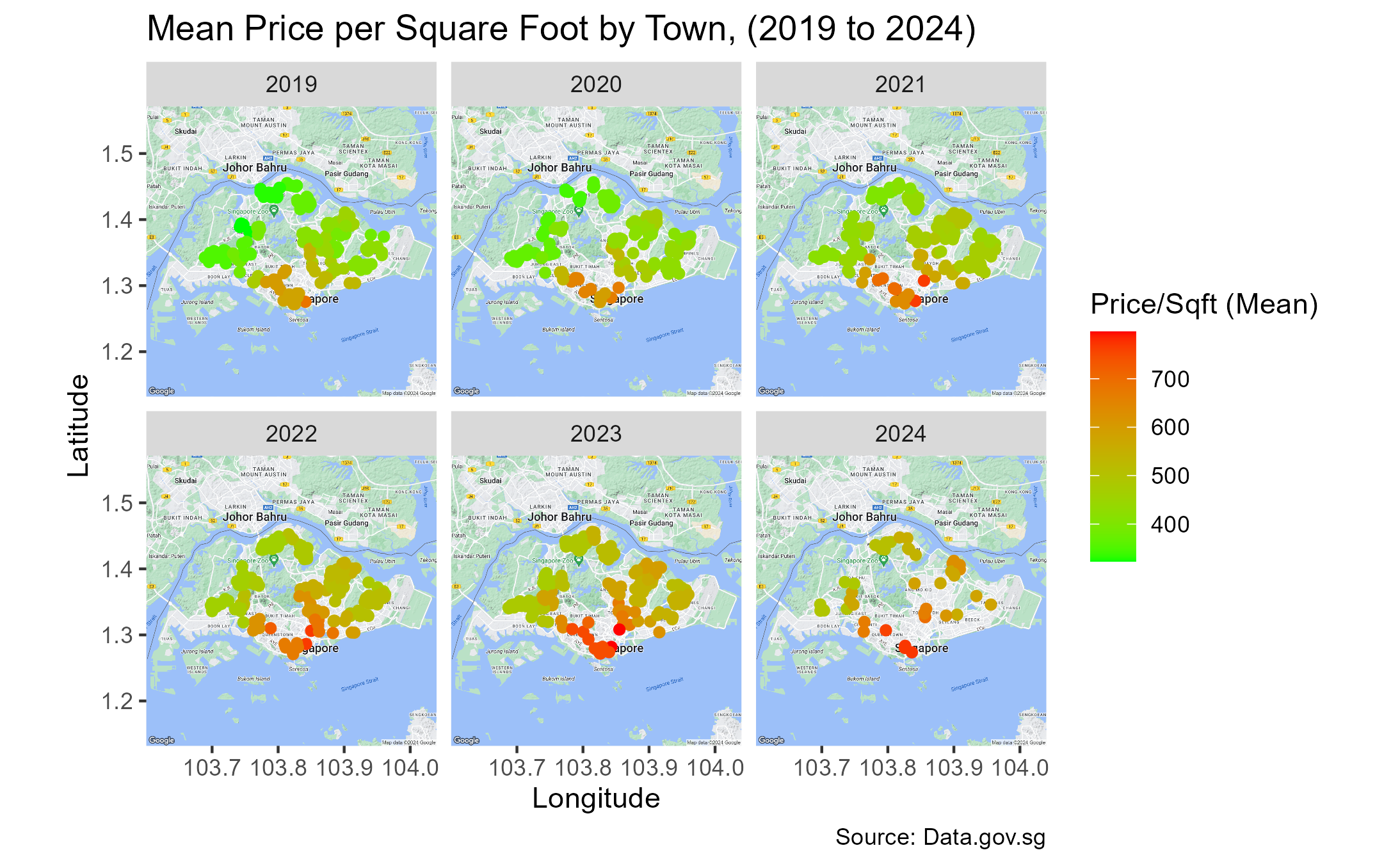Click 104.0 longitude tick under the 2024 map
The image size is (1400, 864).
(1020, 767)
